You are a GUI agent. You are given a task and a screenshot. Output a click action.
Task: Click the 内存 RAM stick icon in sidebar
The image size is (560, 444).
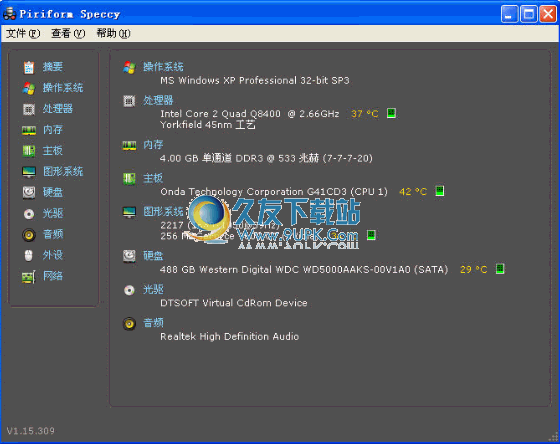coord(29,130)
